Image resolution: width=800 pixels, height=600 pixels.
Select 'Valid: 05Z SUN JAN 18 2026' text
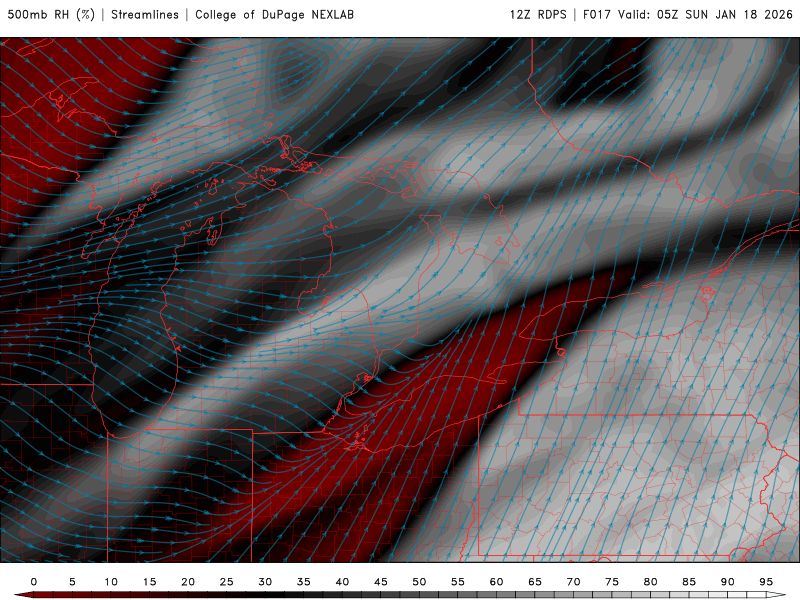click(x=706, y=14)
